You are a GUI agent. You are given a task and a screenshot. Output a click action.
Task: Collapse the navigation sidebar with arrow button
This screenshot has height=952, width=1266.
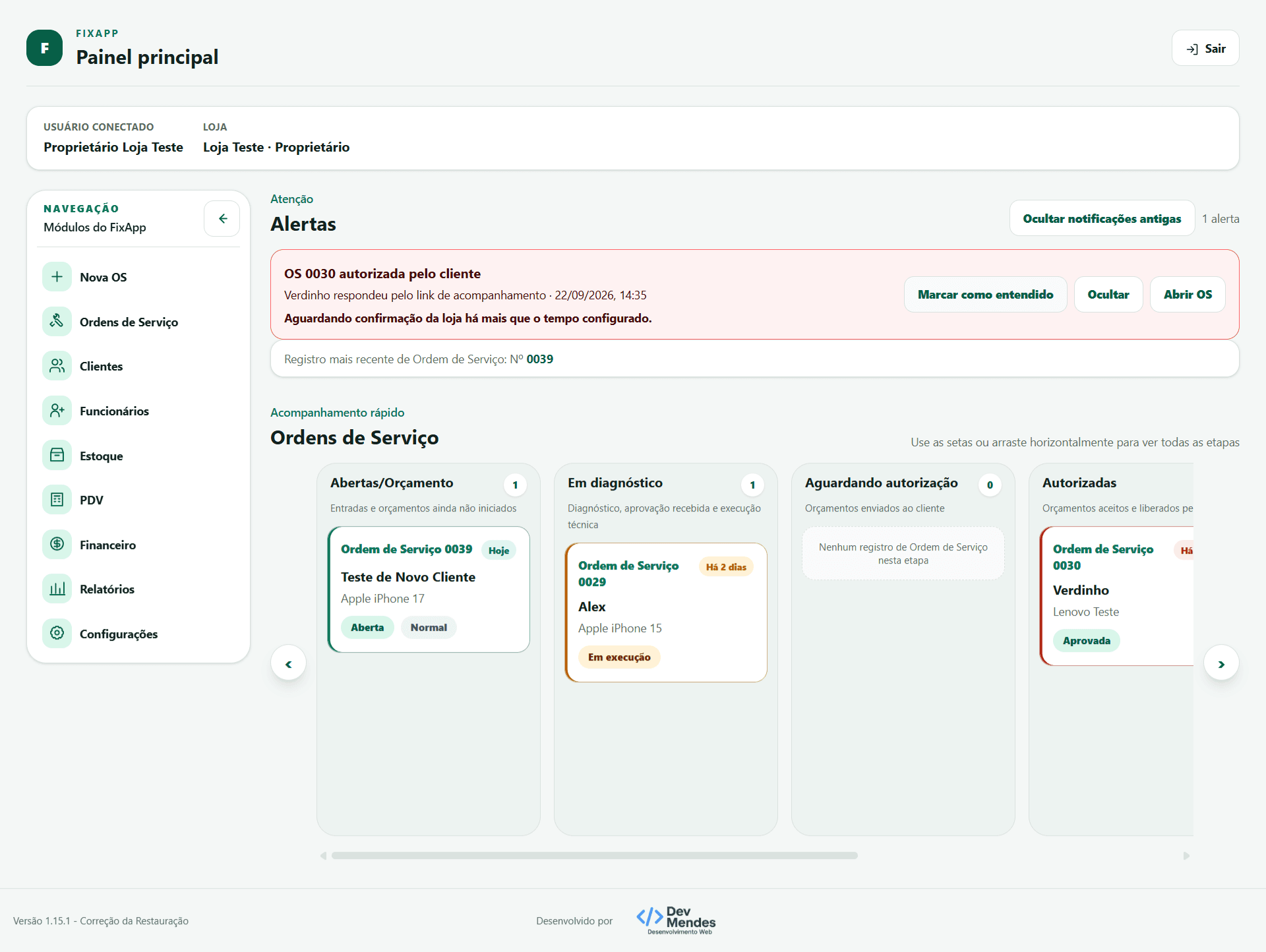(222, 218)
